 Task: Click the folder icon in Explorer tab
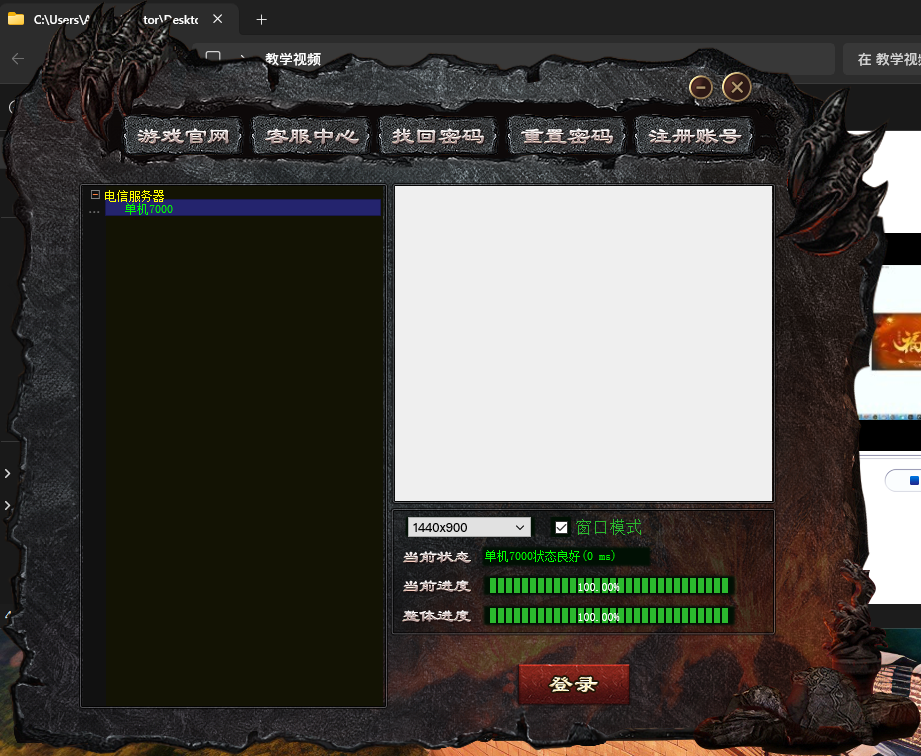pyautogui.click(x=16, y=19)
